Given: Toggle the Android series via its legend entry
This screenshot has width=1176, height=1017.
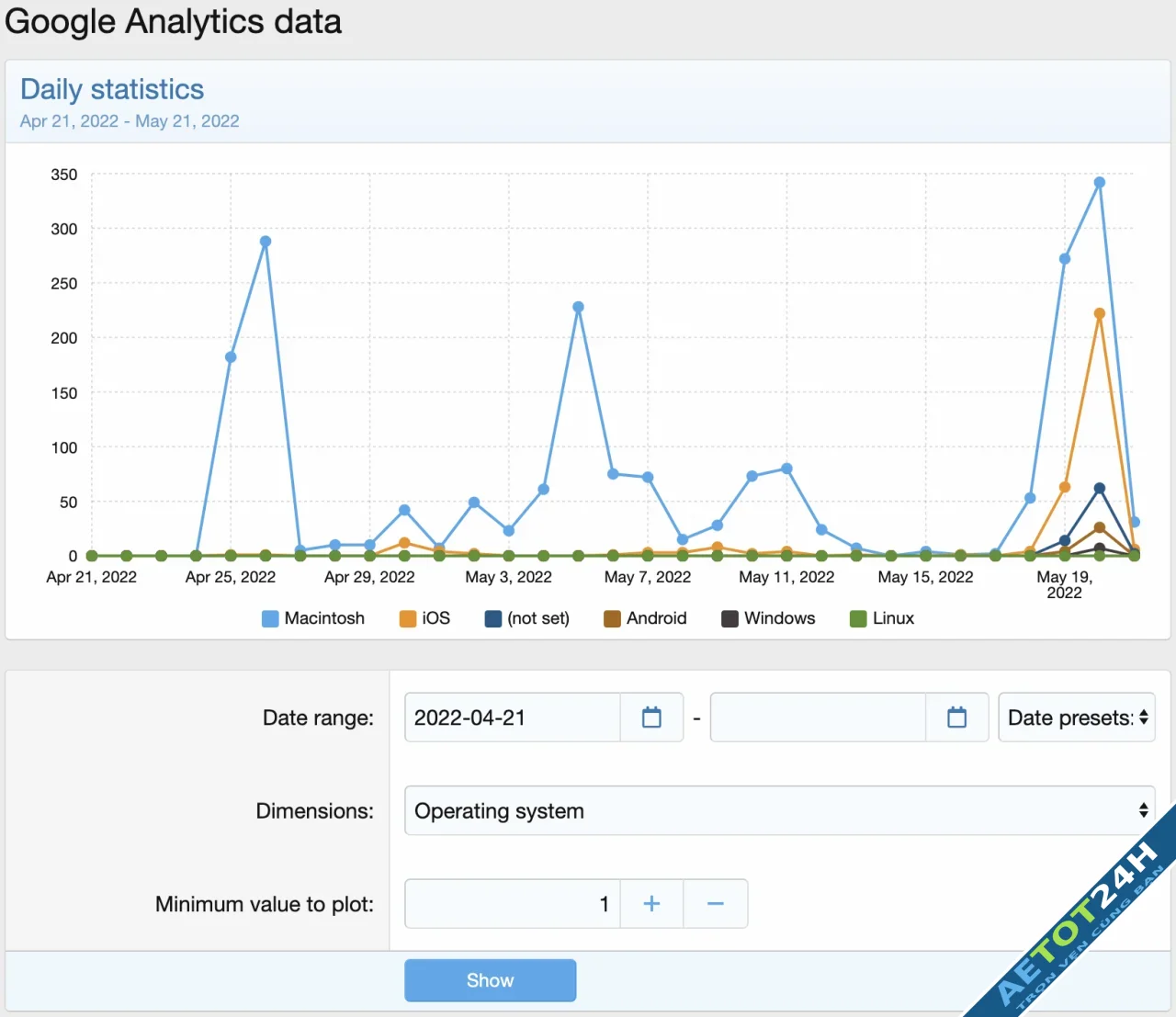Looking at the screenshot, I should click(646, 618).
